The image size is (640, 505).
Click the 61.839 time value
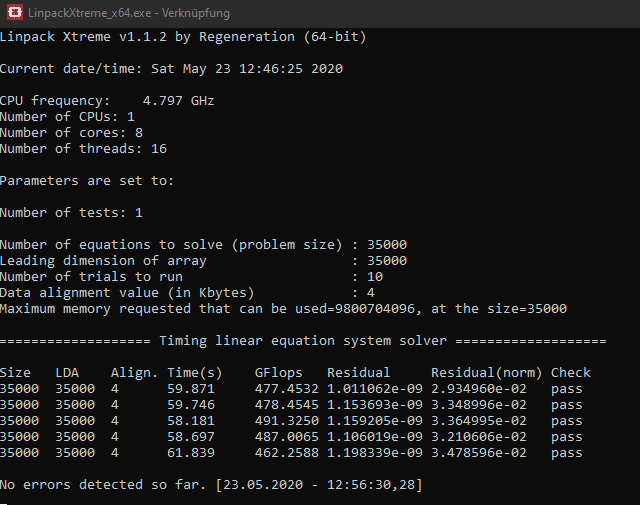tap(191, 452)
